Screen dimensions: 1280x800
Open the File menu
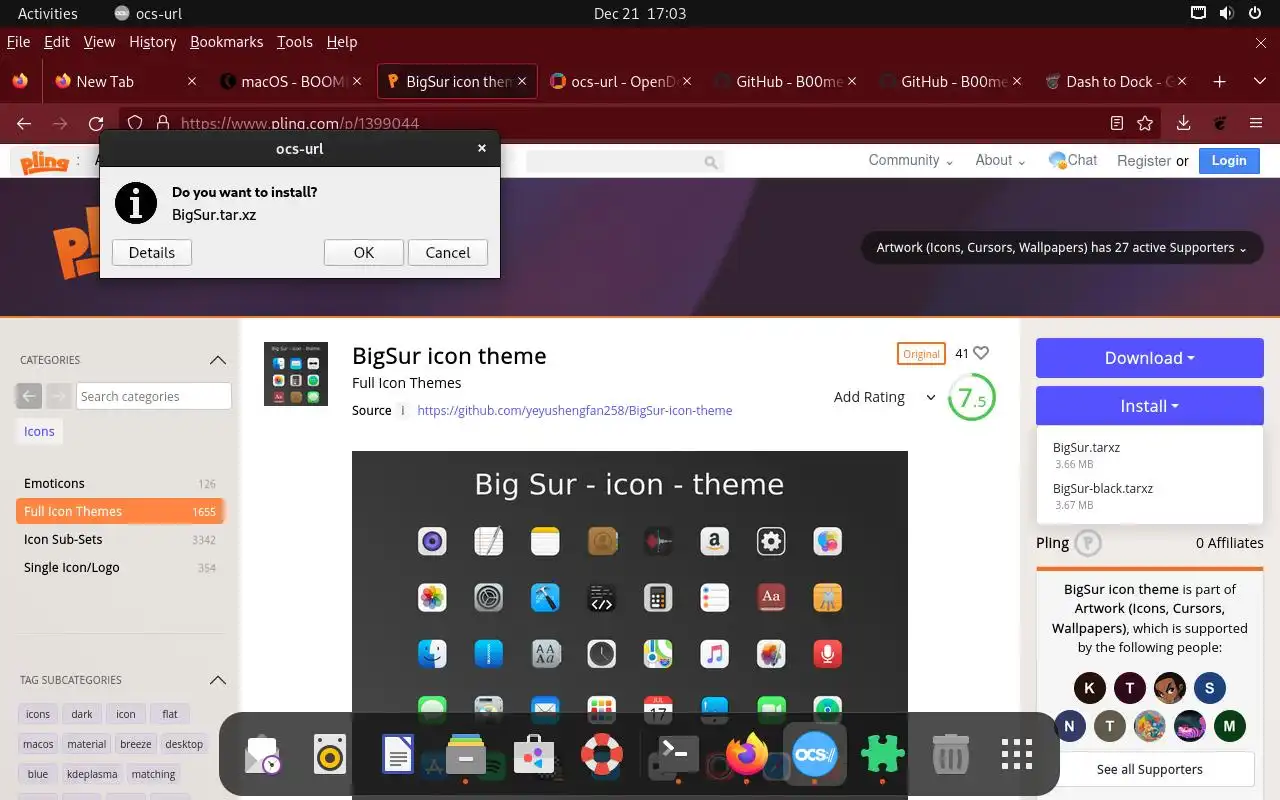(x=18, y=42)
